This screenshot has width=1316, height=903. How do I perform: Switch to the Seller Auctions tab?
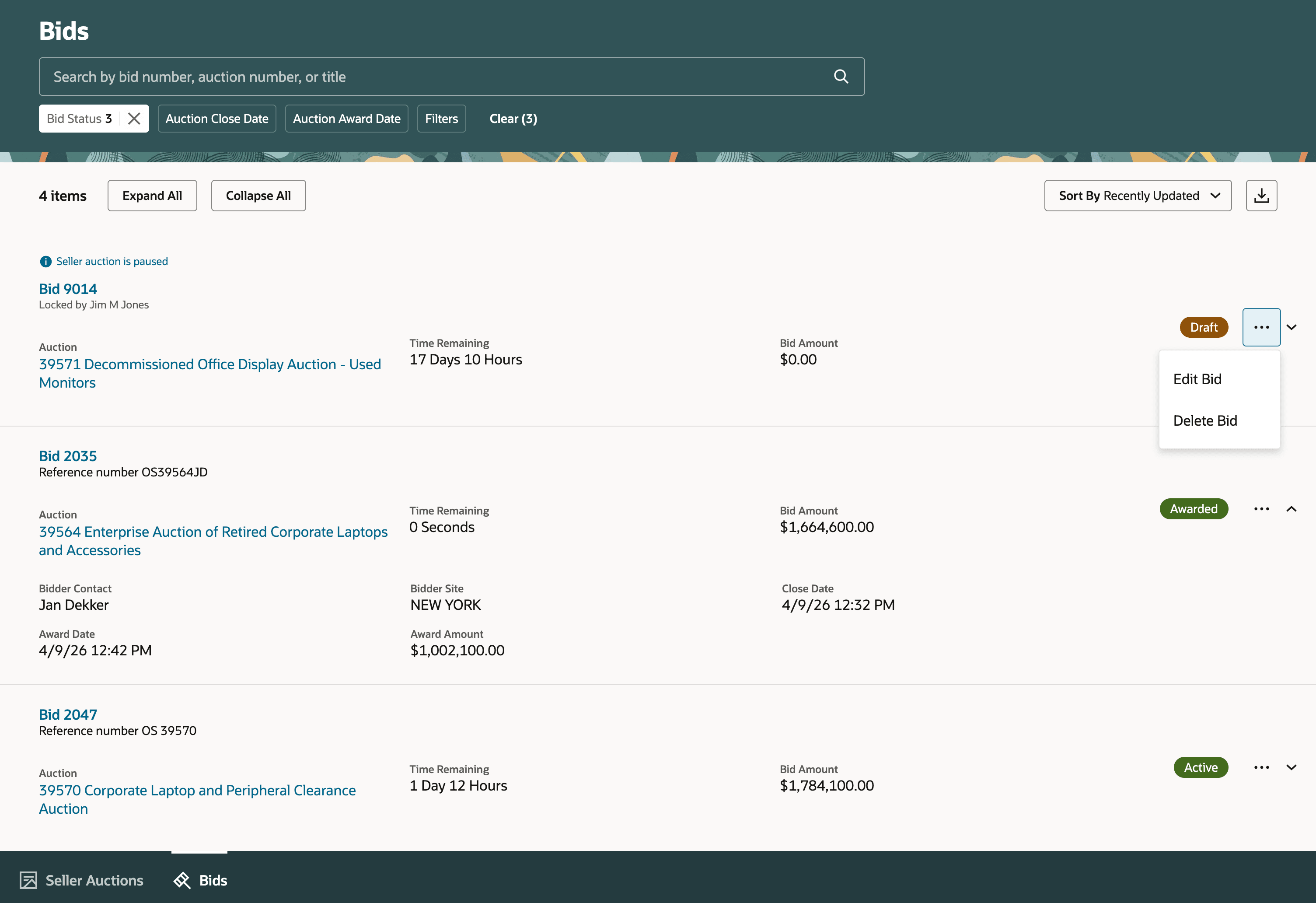pos(81,880)
